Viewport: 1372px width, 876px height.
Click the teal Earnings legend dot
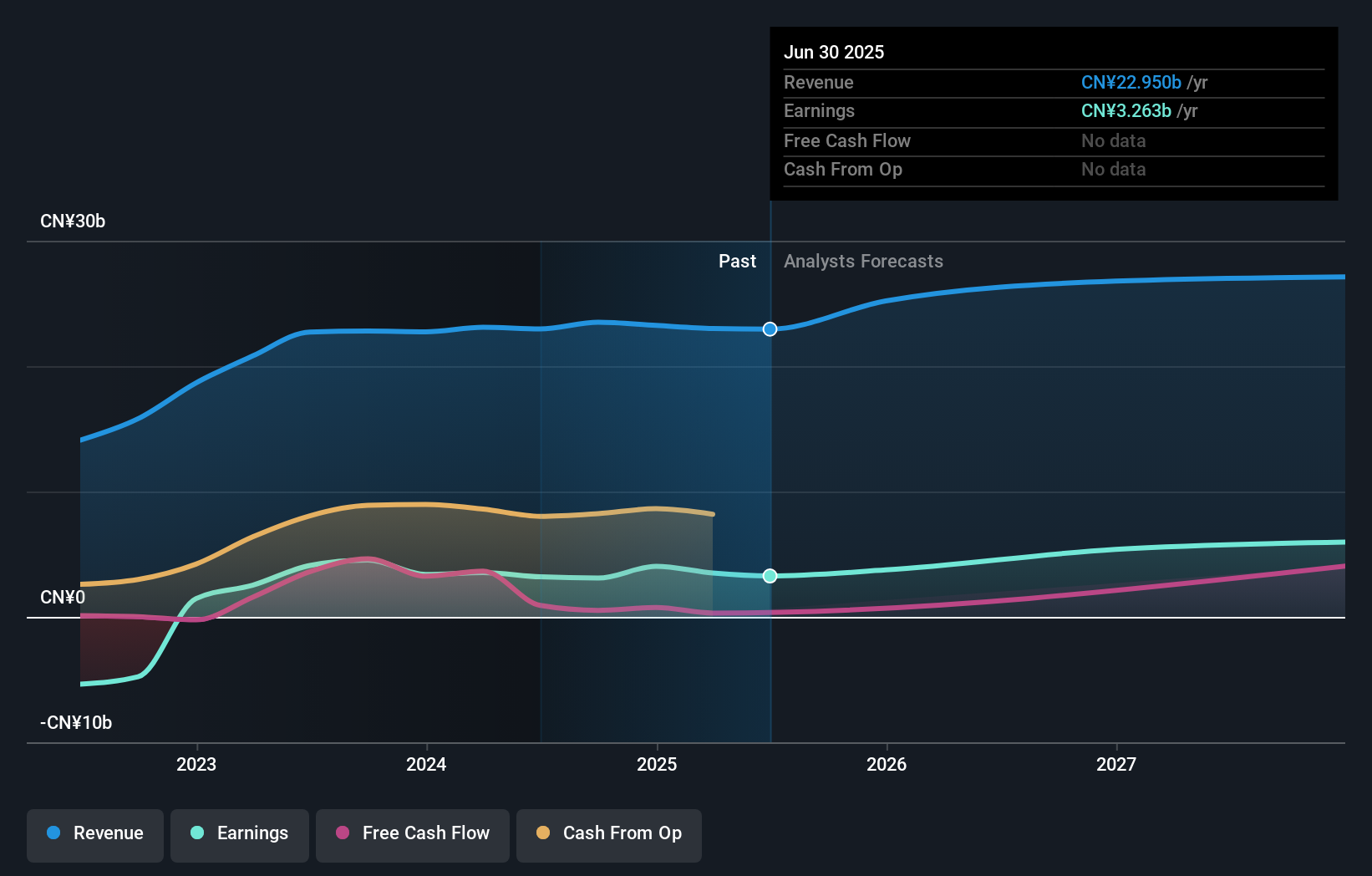coord(197,833)
